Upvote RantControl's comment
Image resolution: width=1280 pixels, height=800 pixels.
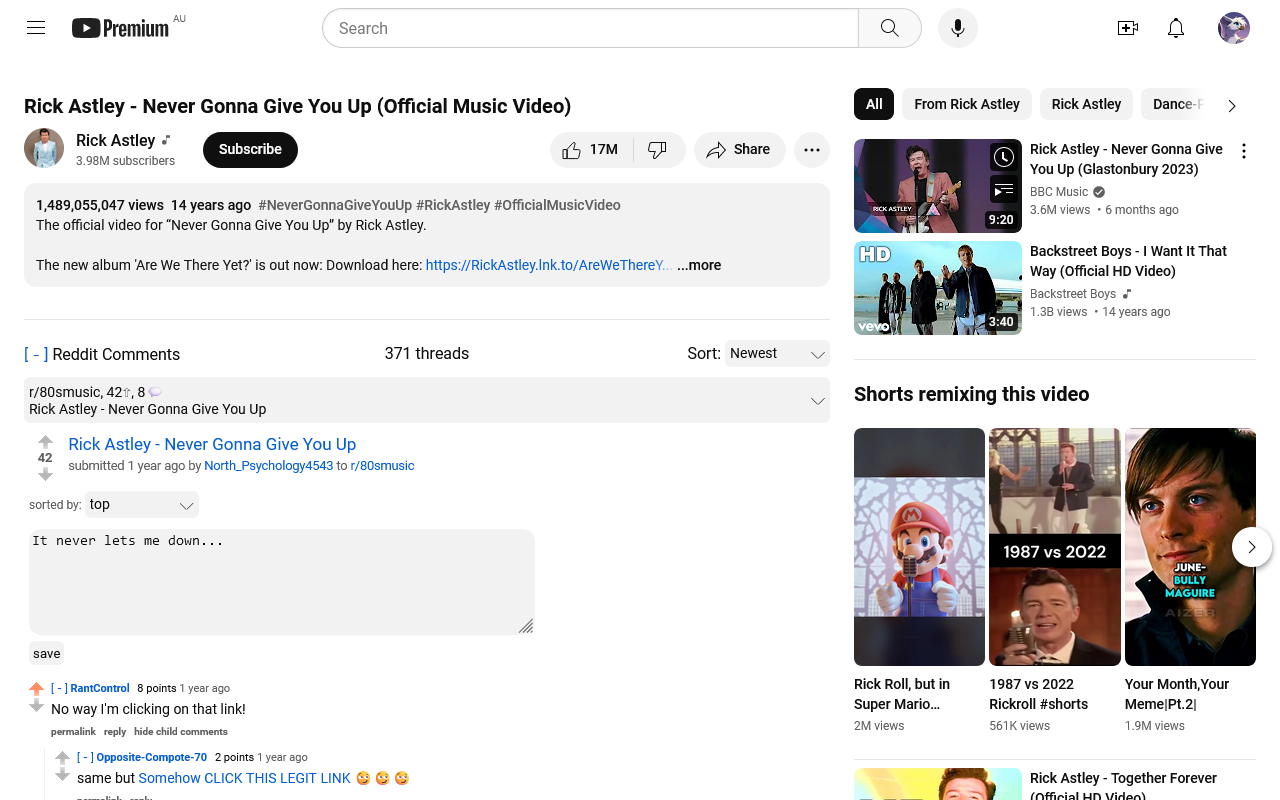click(x=37, y=689)
